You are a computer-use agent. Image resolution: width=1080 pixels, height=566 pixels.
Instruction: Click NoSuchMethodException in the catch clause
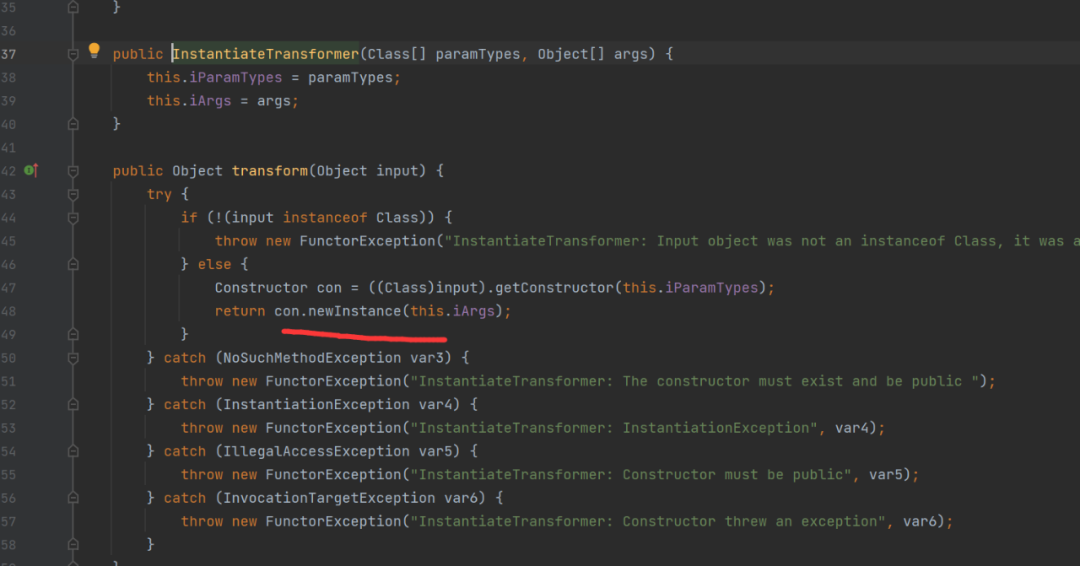(312, 358)
